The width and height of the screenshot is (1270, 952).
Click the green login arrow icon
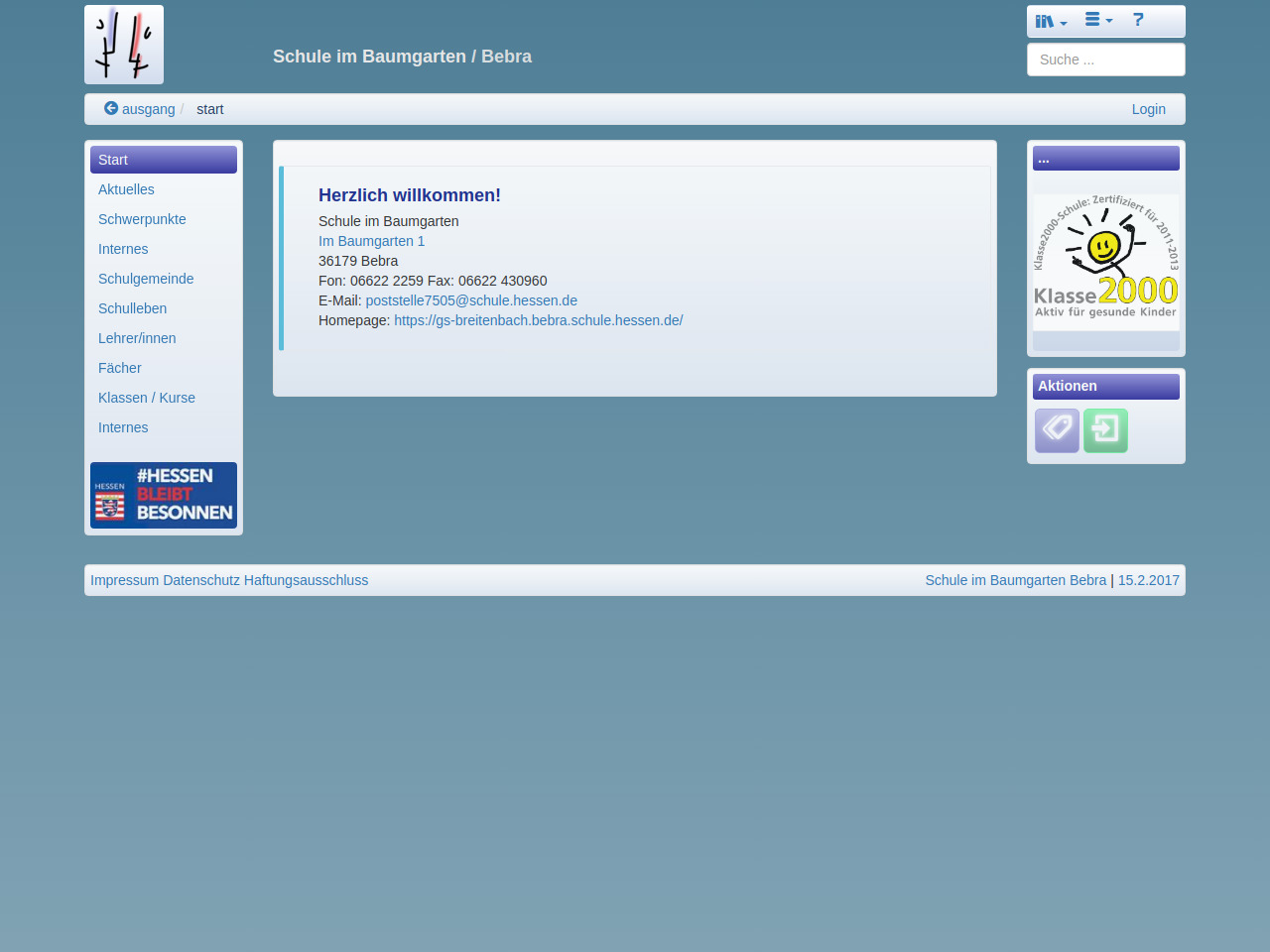[1105, 430]
